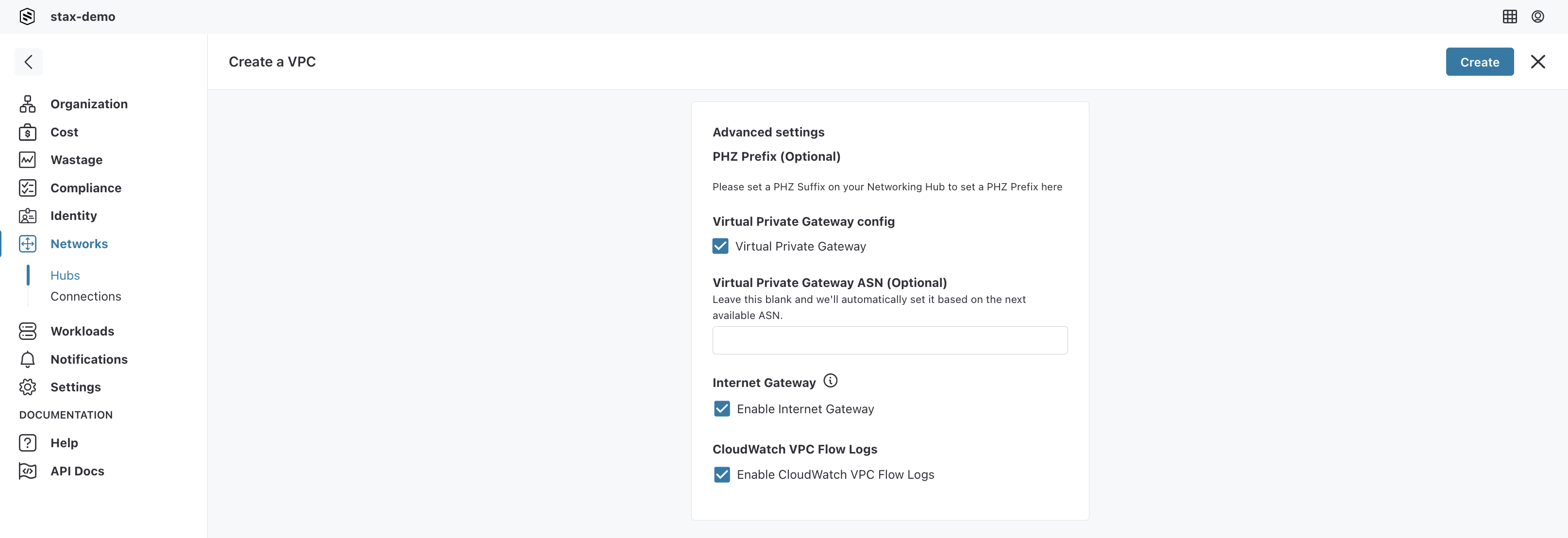
Task: Open the API Docs page
Action: click(x=77, y=470)
